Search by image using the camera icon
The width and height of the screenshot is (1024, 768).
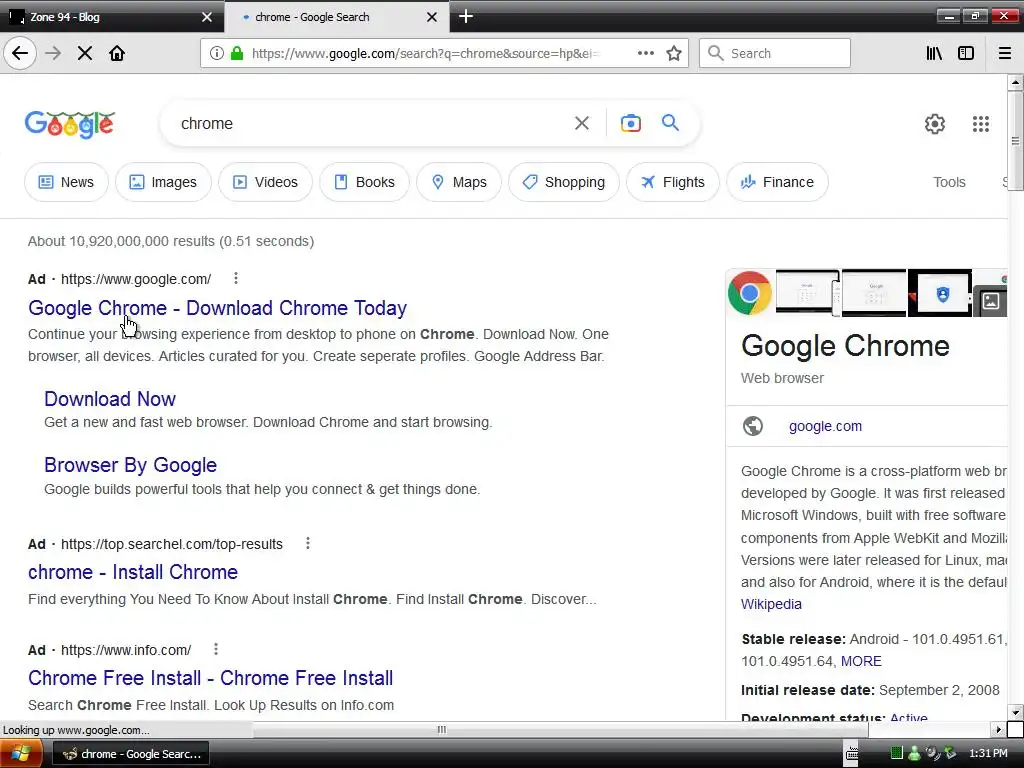pos(631,123)
